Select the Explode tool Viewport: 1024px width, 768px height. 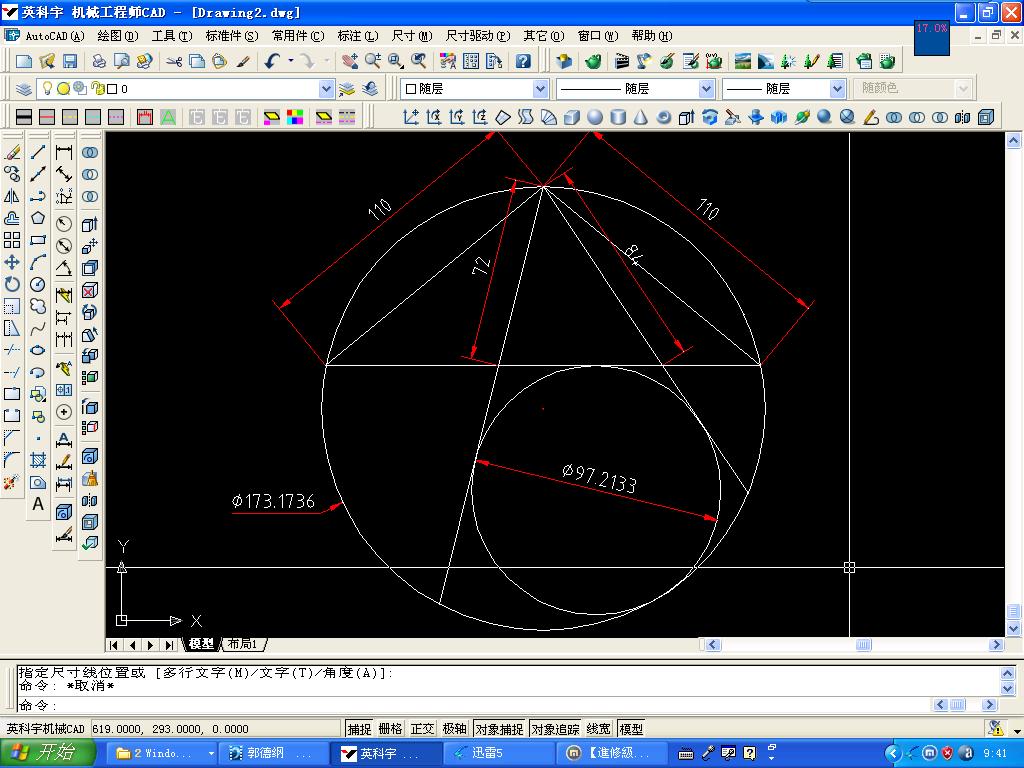[12, 482]
